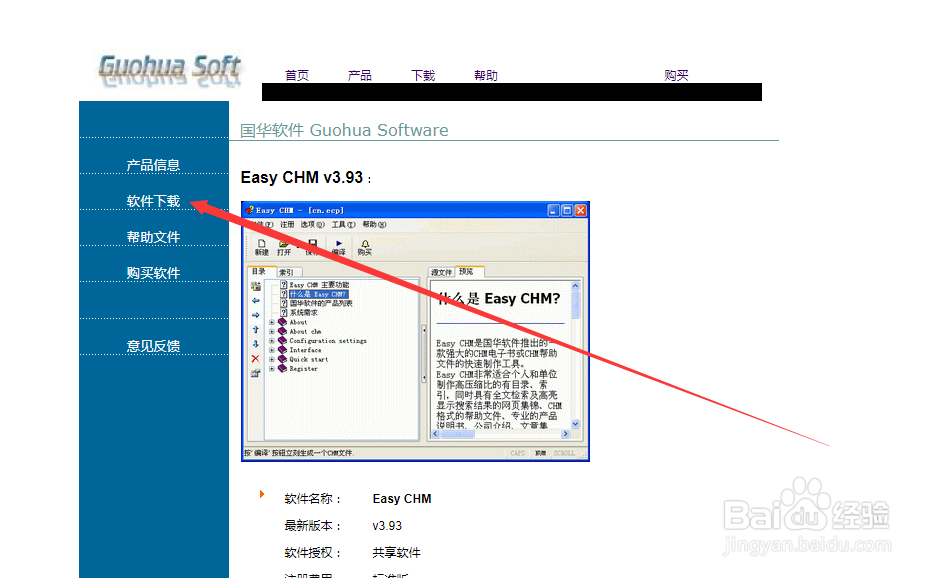Open the 购买 top navigation link
The height and width of the screenshot is (578, 943).
click(x=676, y=75)
